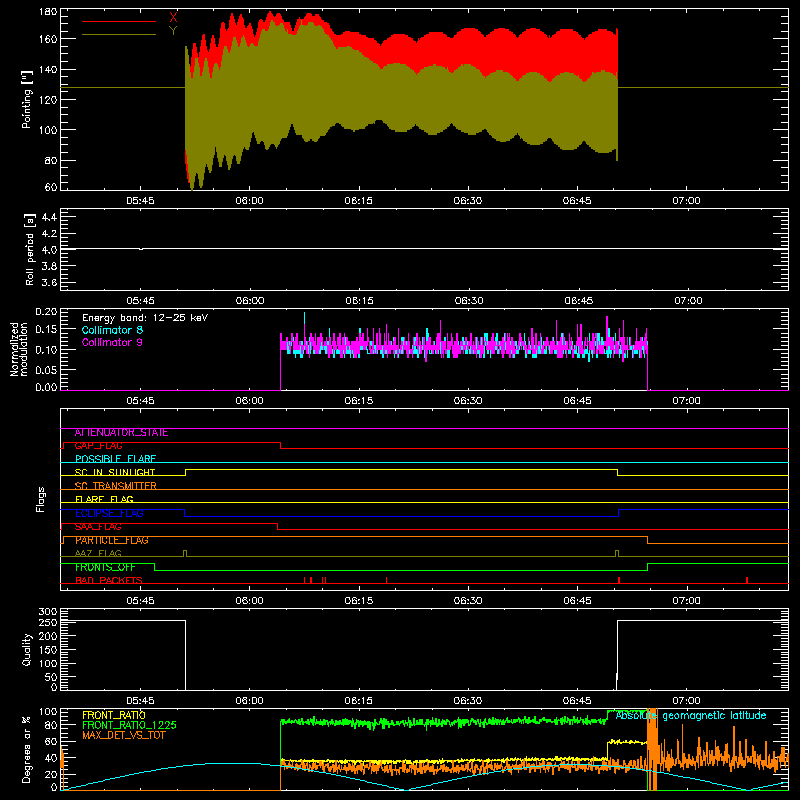The width and height of the screenshot is (800, 800).
Task: Click the 05:45 tick label under Flags plot
Action: pyautogui.click(x=140, y=601)
